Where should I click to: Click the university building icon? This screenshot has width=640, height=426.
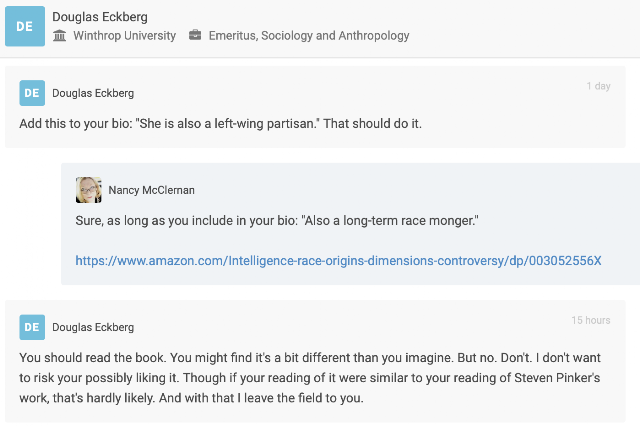point(59,36)
